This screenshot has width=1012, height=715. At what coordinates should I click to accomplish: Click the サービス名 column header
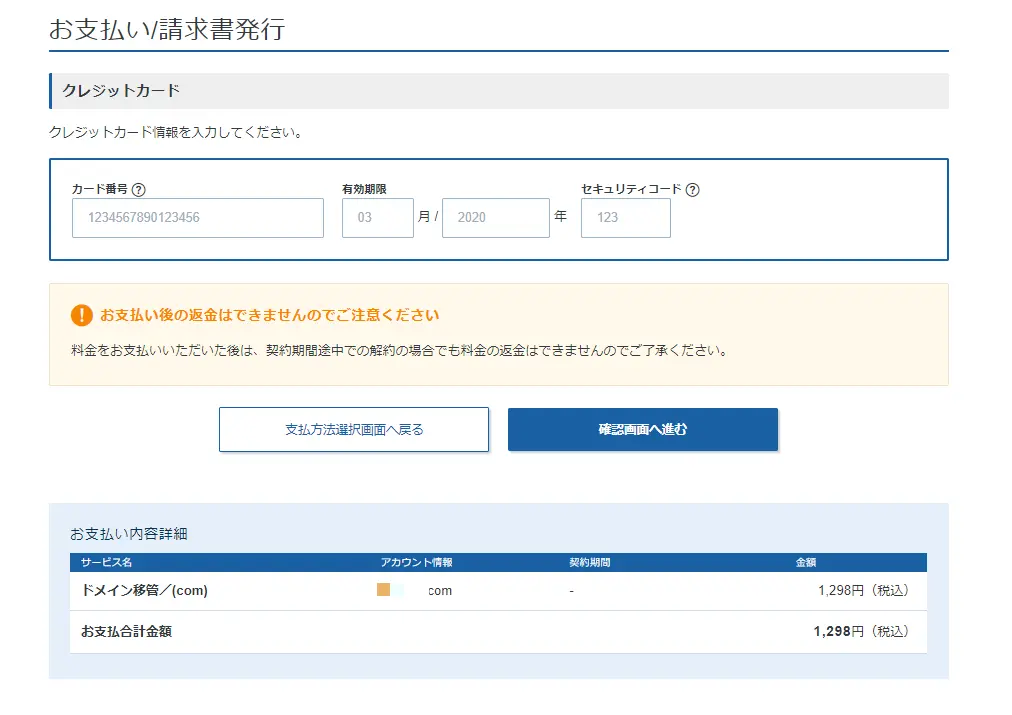tap(107, 563)
